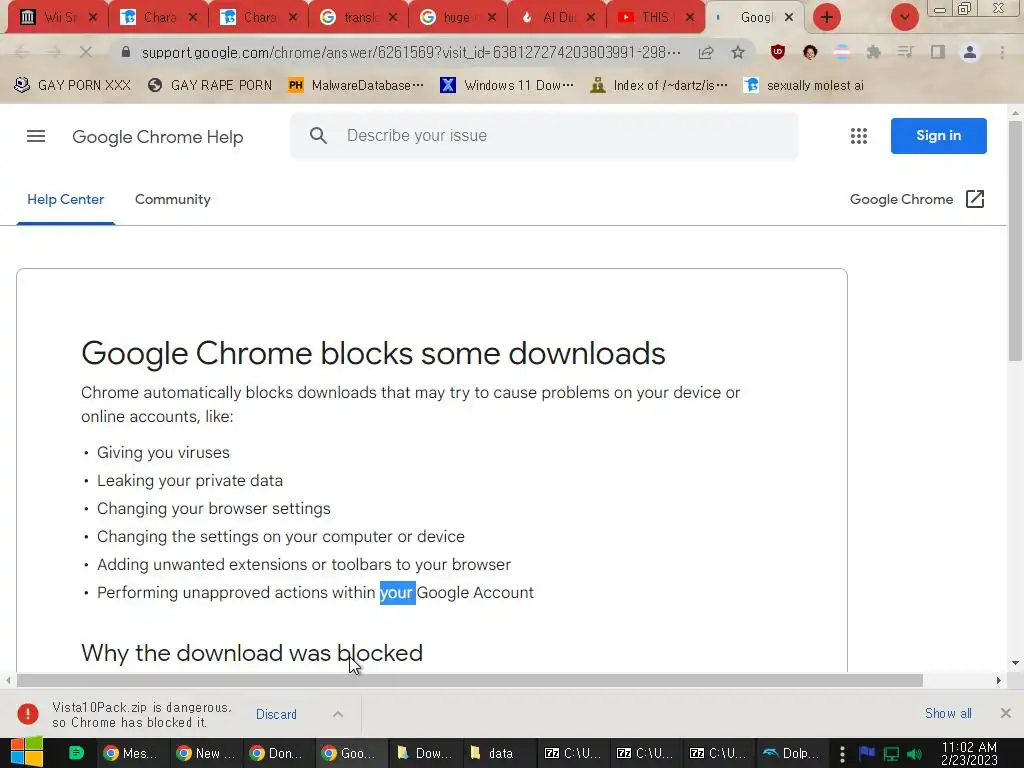Click the highlighted word 'your'

coord(398,592)
